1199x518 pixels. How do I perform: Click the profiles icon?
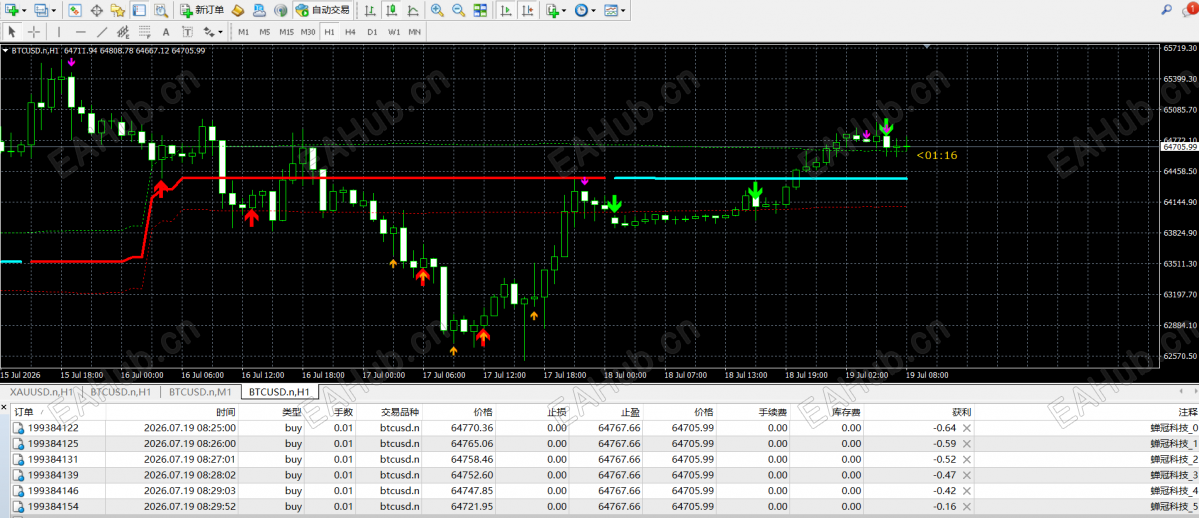tap(41, 11)
